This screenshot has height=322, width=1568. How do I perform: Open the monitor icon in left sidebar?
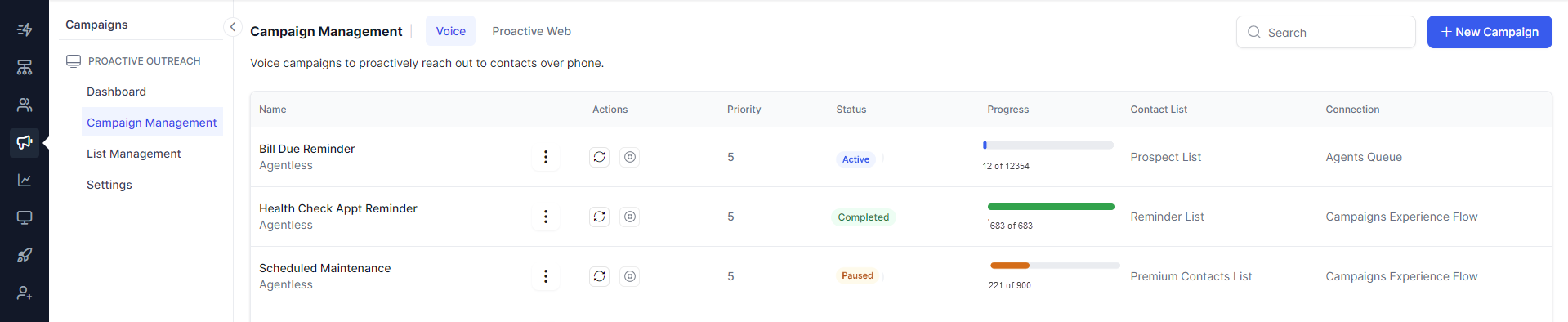pyautogui.click(x=25, y=217)
